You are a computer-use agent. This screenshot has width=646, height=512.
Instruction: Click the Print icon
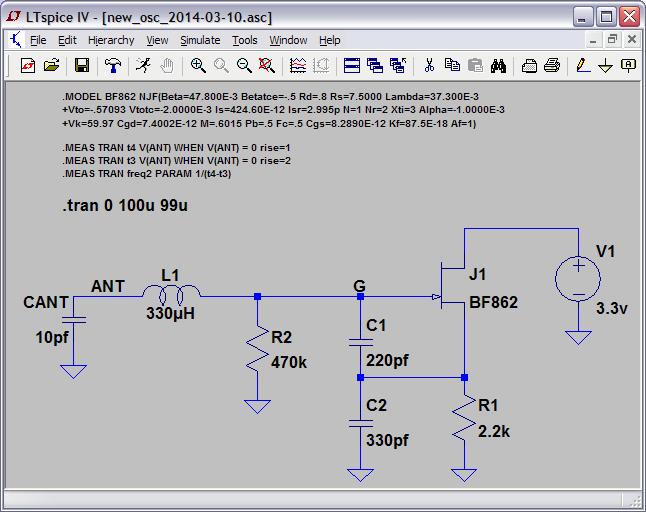(552, 65)
